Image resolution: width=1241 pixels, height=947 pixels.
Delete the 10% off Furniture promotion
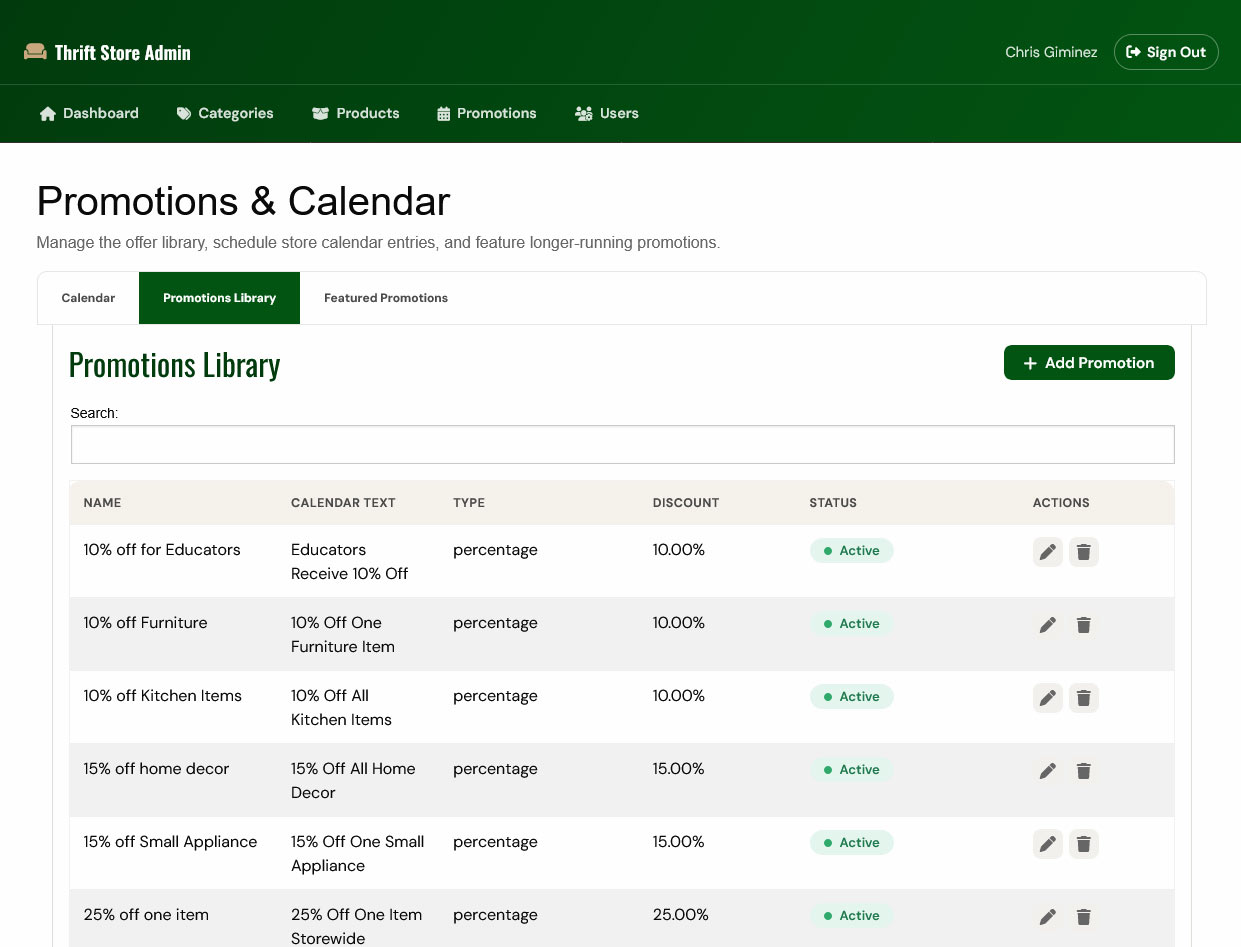1084,625
